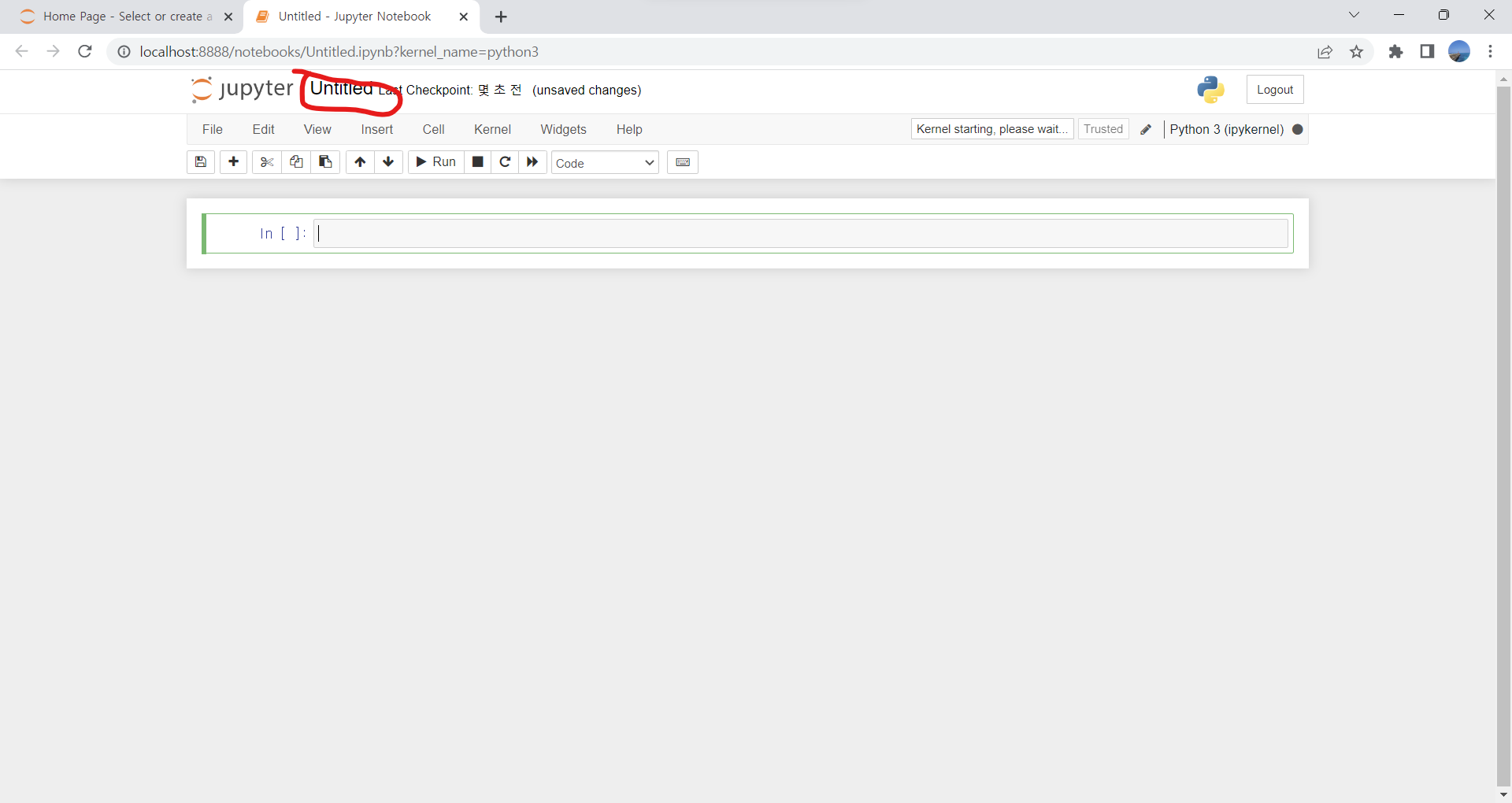Paste cells below icon
The width and height of the screenshot is (1512, 803).
[325, 162]
